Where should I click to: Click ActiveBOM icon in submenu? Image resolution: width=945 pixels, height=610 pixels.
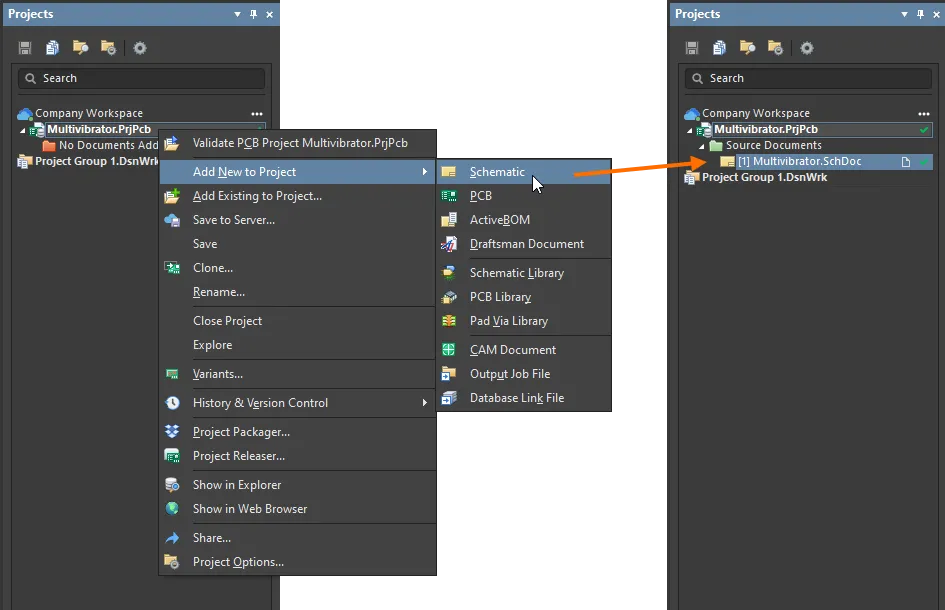(x=448, y=220)
